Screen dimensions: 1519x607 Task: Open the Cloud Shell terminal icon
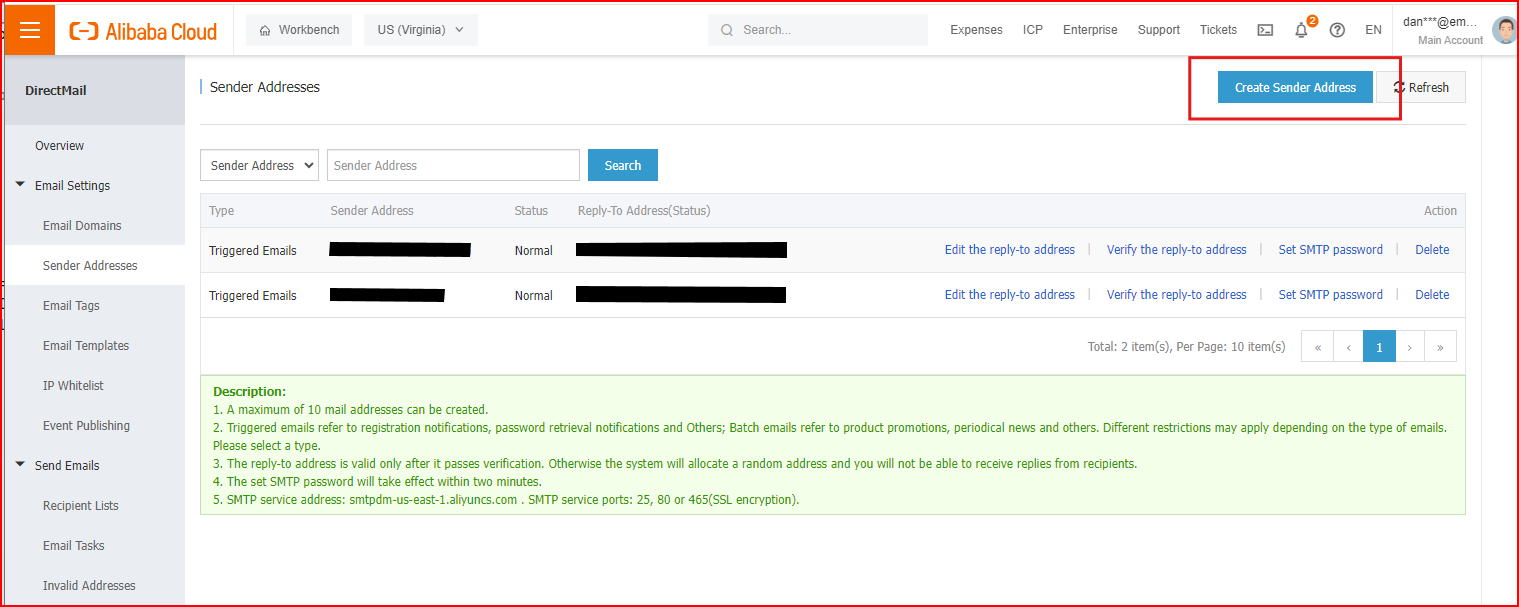[1265, 30]
